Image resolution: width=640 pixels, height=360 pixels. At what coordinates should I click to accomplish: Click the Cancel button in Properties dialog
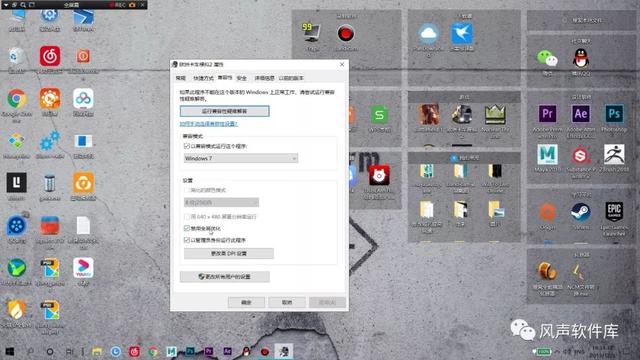(287, 302)
